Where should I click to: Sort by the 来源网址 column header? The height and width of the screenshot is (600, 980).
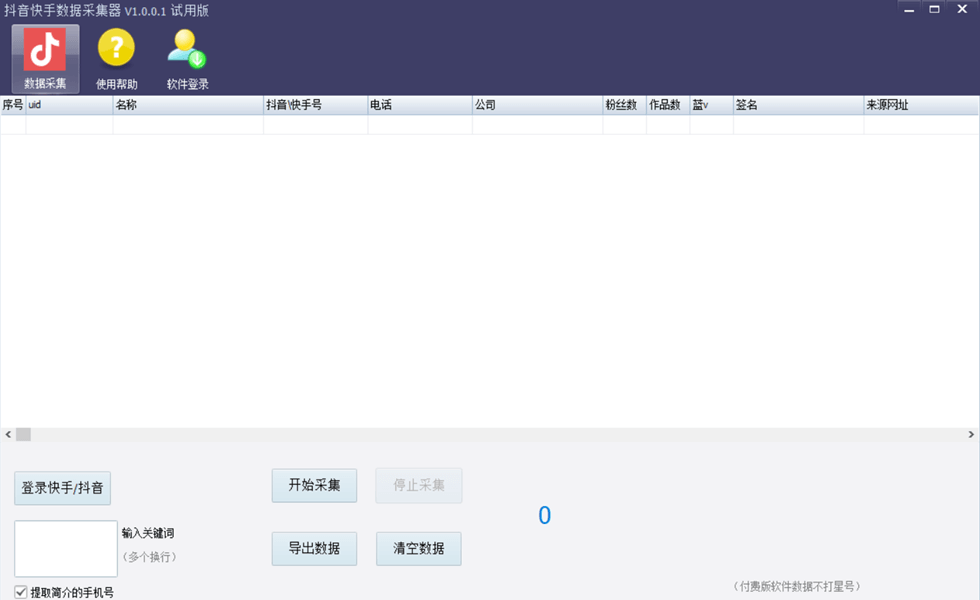coord(921,105)
